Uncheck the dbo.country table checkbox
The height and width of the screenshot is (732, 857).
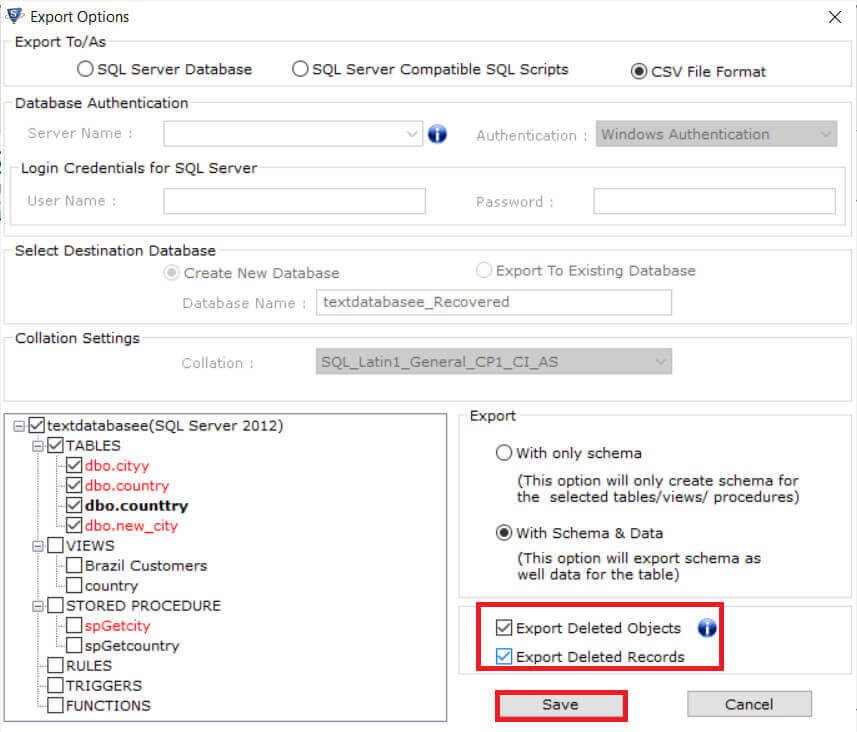(x=74, y=485)
